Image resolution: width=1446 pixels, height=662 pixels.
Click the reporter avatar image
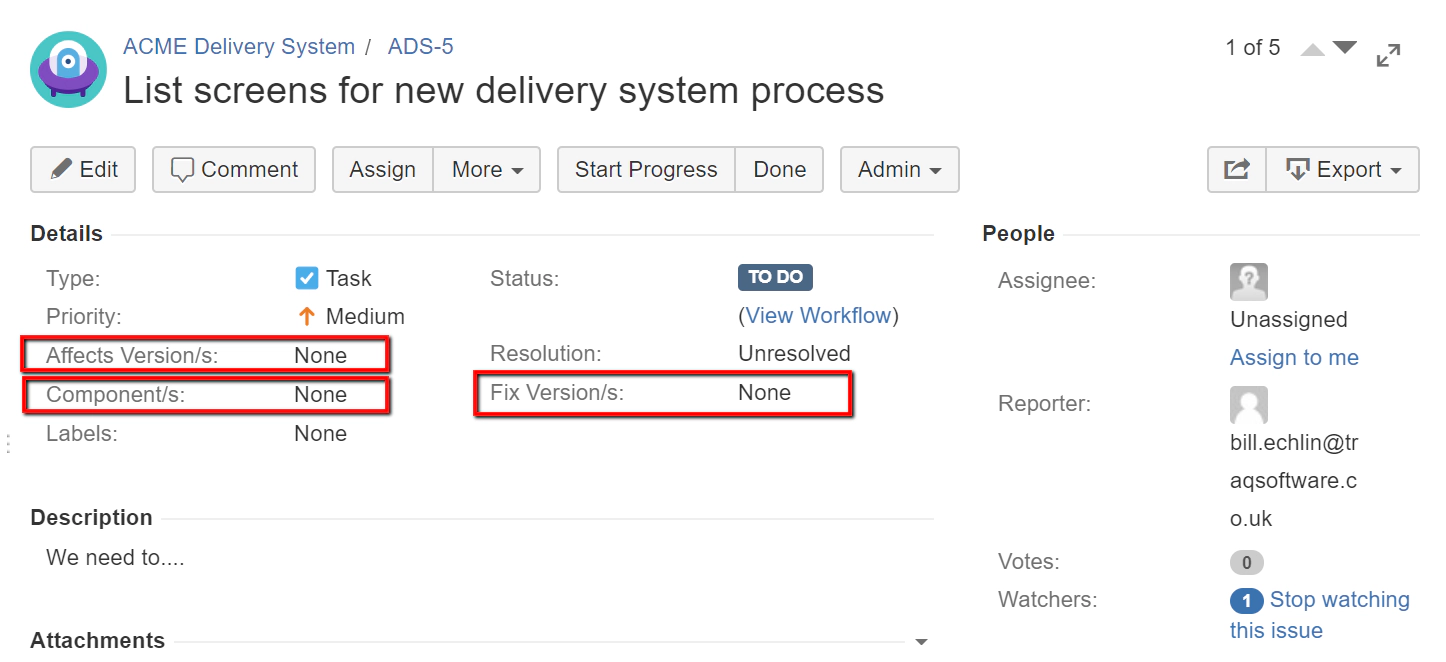coord(1248,405)
